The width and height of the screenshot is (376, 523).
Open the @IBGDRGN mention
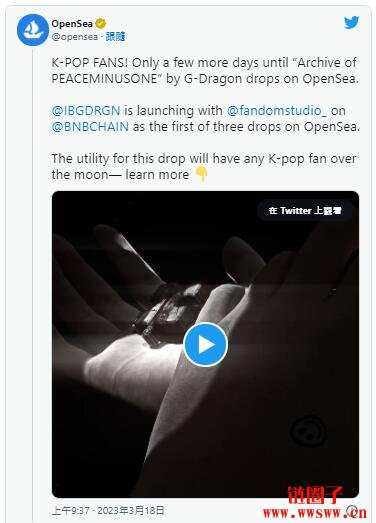(86, 110)
